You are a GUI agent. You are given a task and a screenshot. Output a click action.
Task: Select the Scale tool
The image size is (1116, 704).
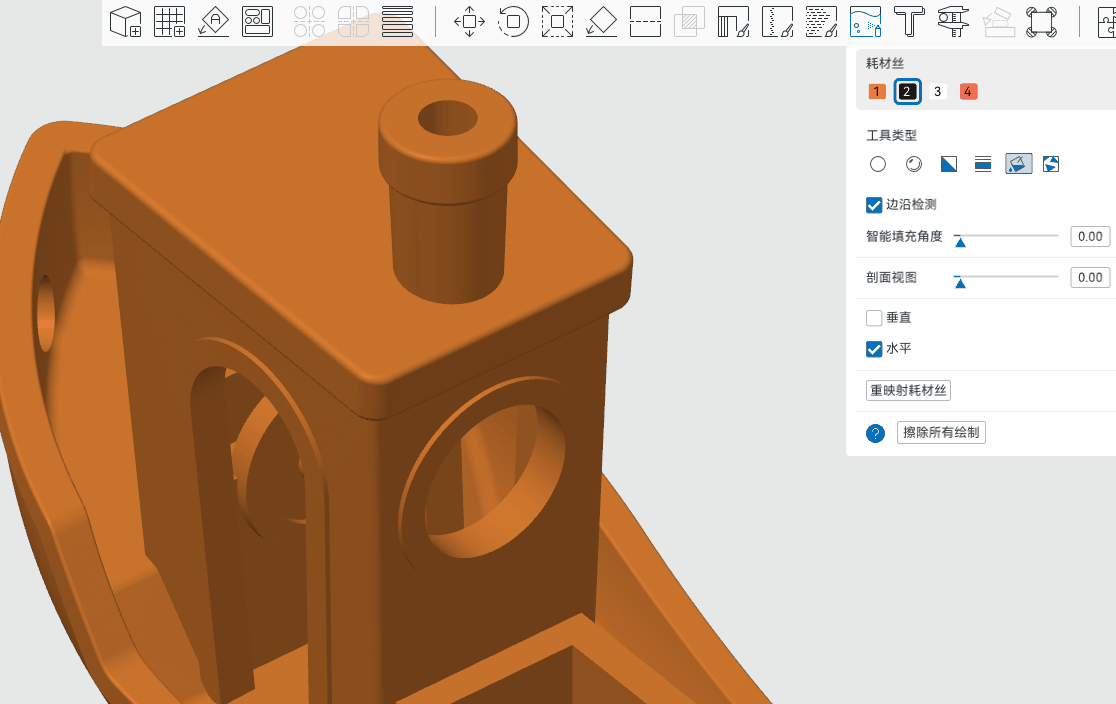click(x=557, y=21)
